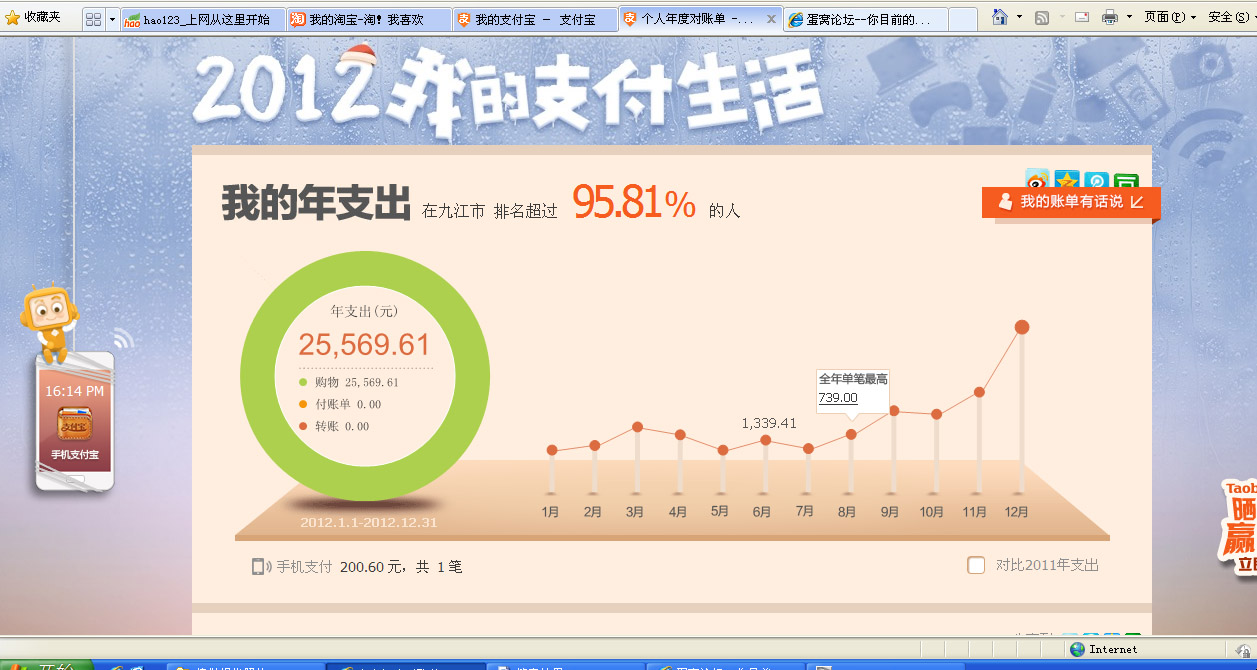Share via the green square icon
Image resolution: width=1257 pixels, height=670 pixels.
(x=1126, y=181)
